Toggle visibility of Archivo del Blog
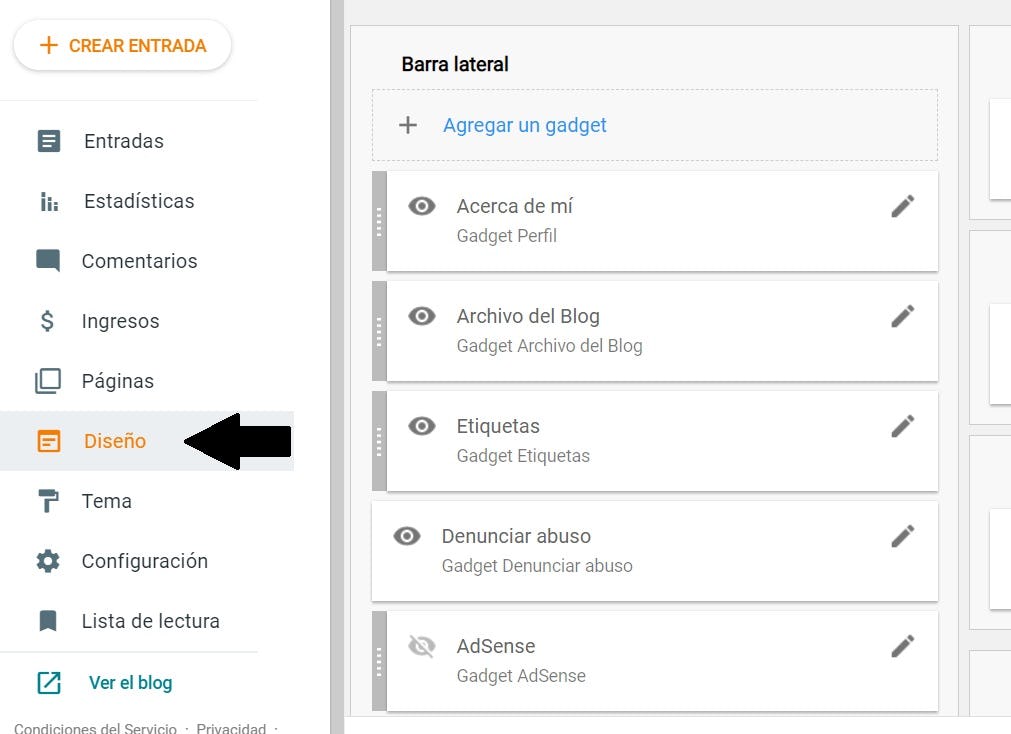Viewport: 1011px width, 734px height. 421,315
